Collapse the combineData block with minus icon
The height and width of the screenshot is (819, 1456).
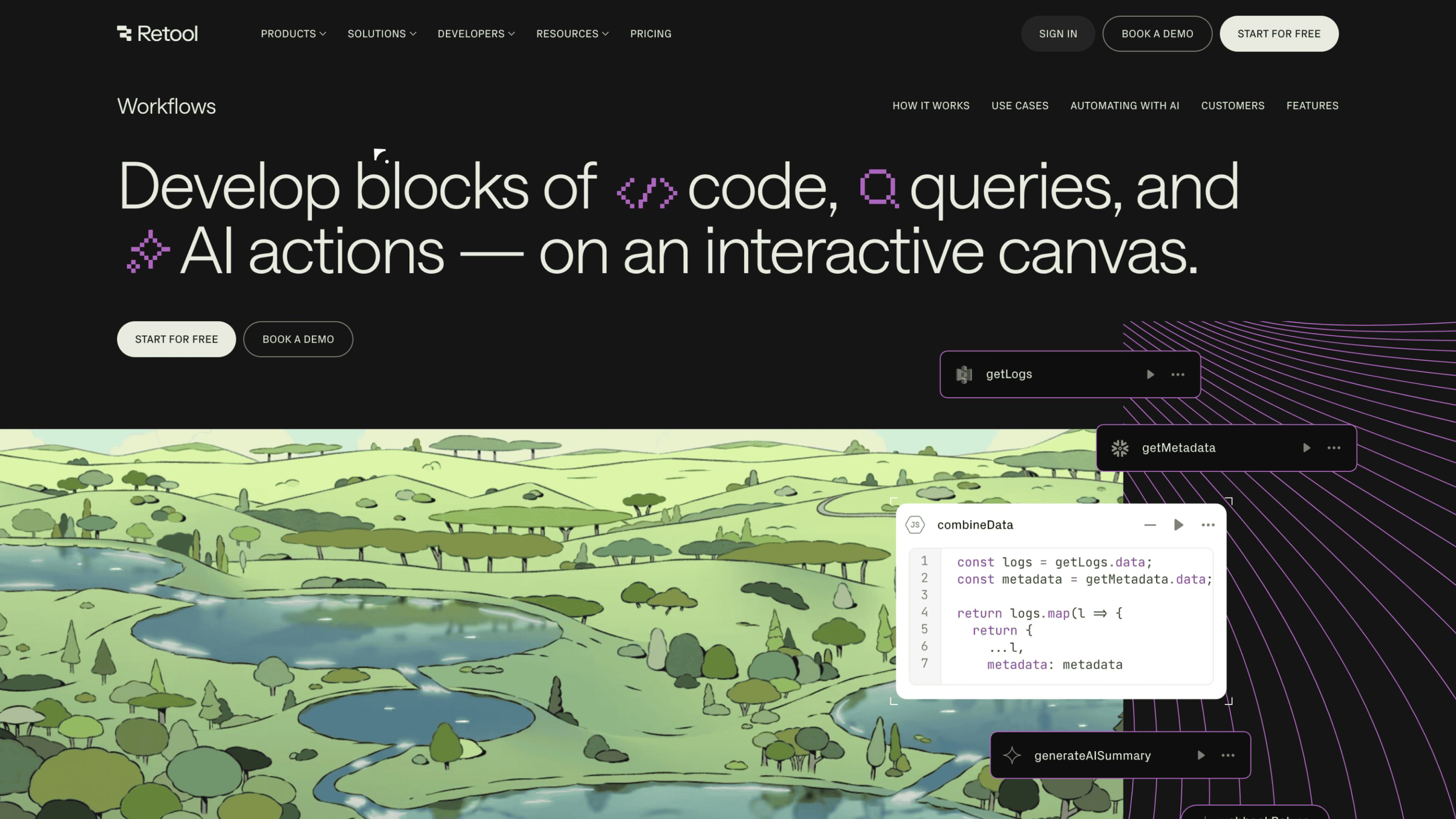(x=1150, y=524)
